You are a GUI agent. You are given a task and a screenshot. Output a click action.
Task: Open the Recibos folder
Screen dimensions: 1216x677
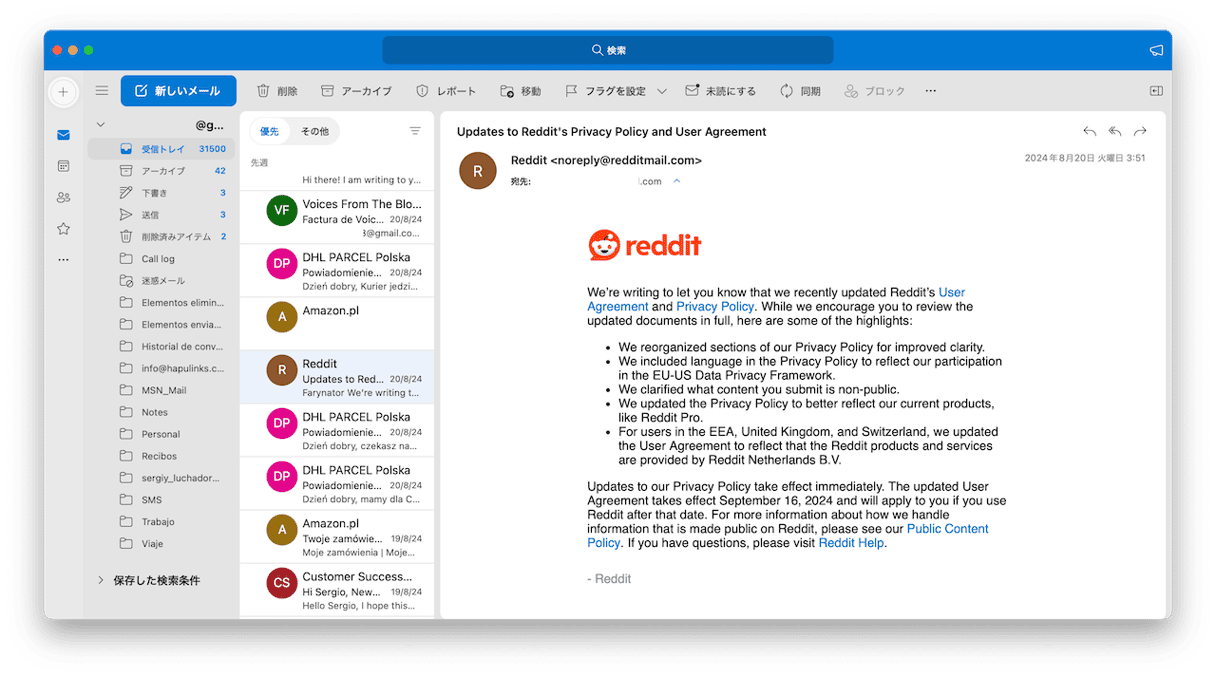coord(162,456)
